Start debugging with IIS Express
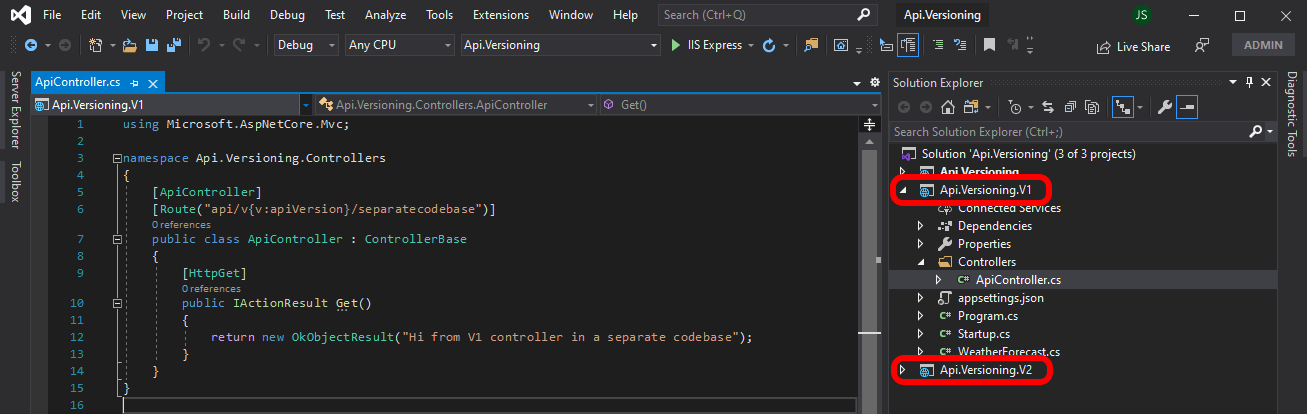This screenshot has height=414, width=1307. pyautogui.click(x=706, y=45)
